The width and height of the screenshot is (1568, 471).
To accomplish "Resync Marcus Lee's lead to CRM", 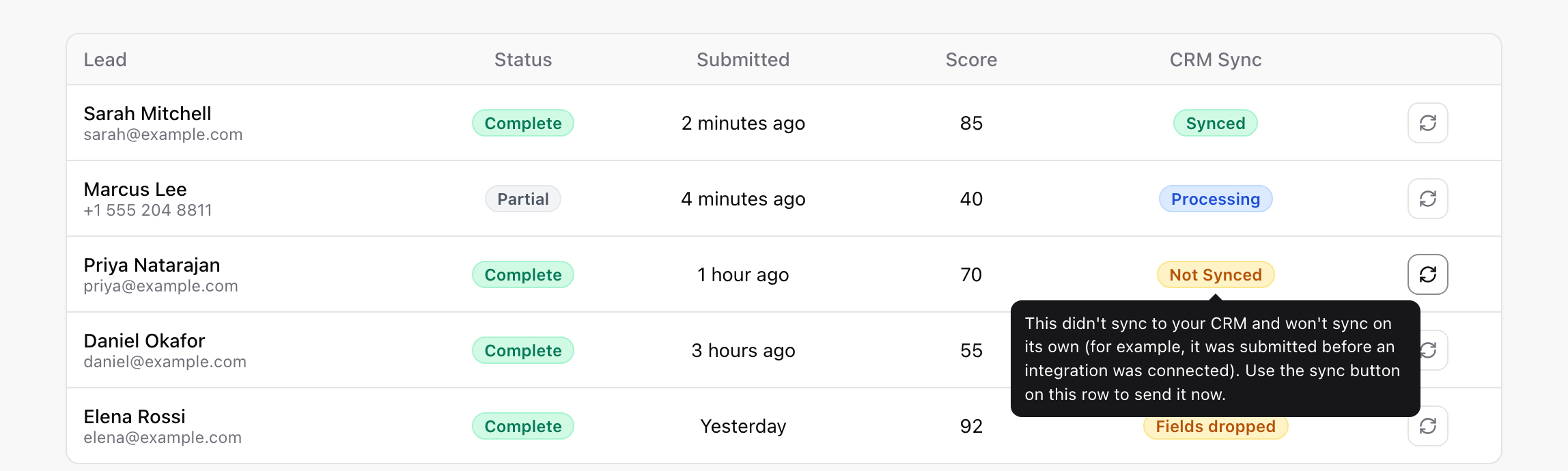I will point(1427,199).
